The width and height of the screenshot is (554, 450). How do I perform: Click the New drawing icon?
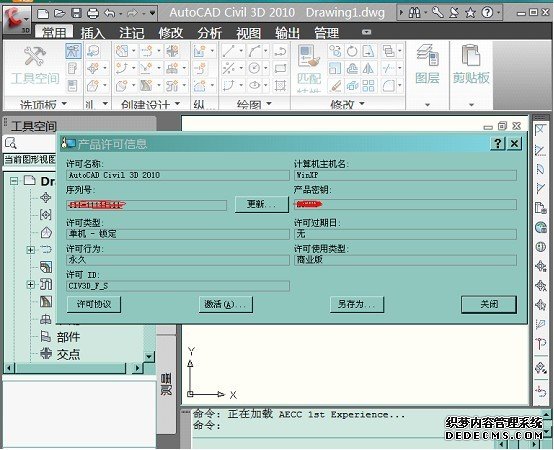pos(43,13)
